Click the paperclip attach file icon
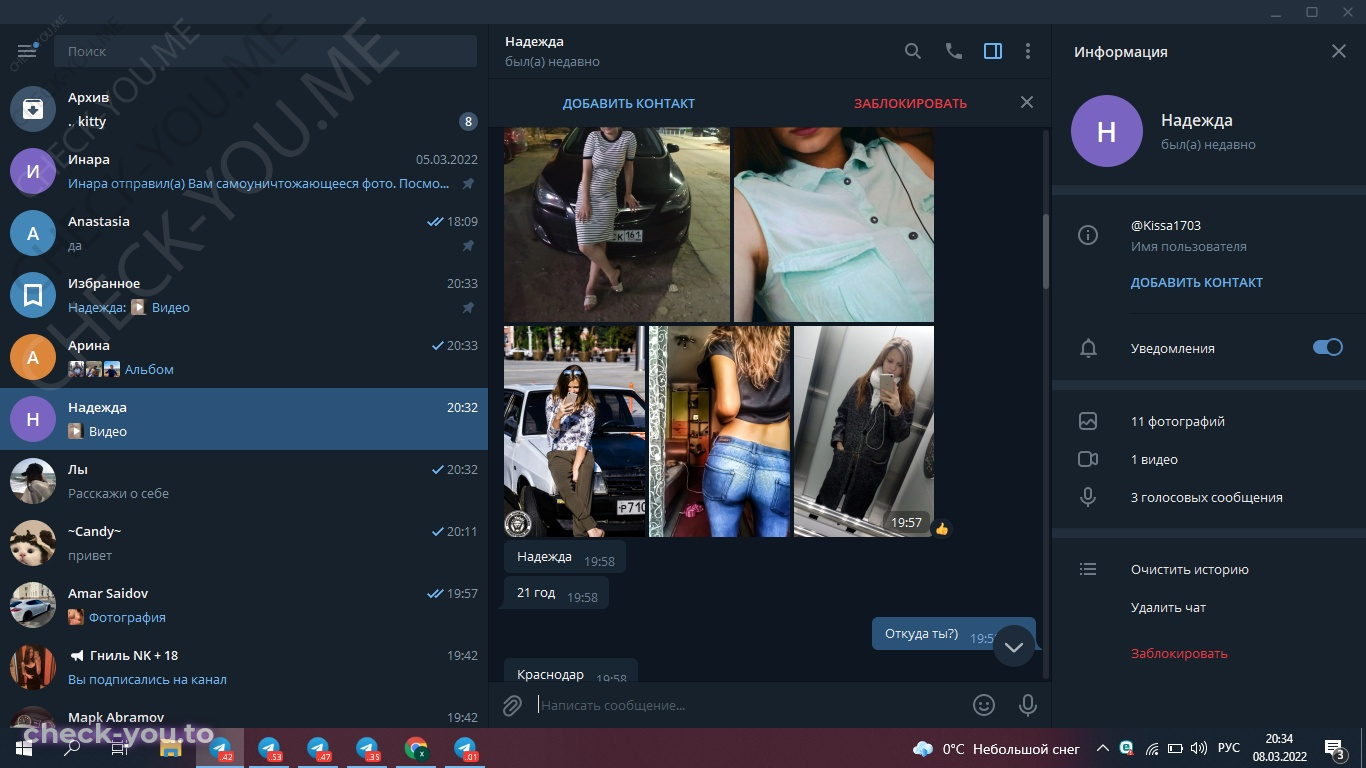 512,705
